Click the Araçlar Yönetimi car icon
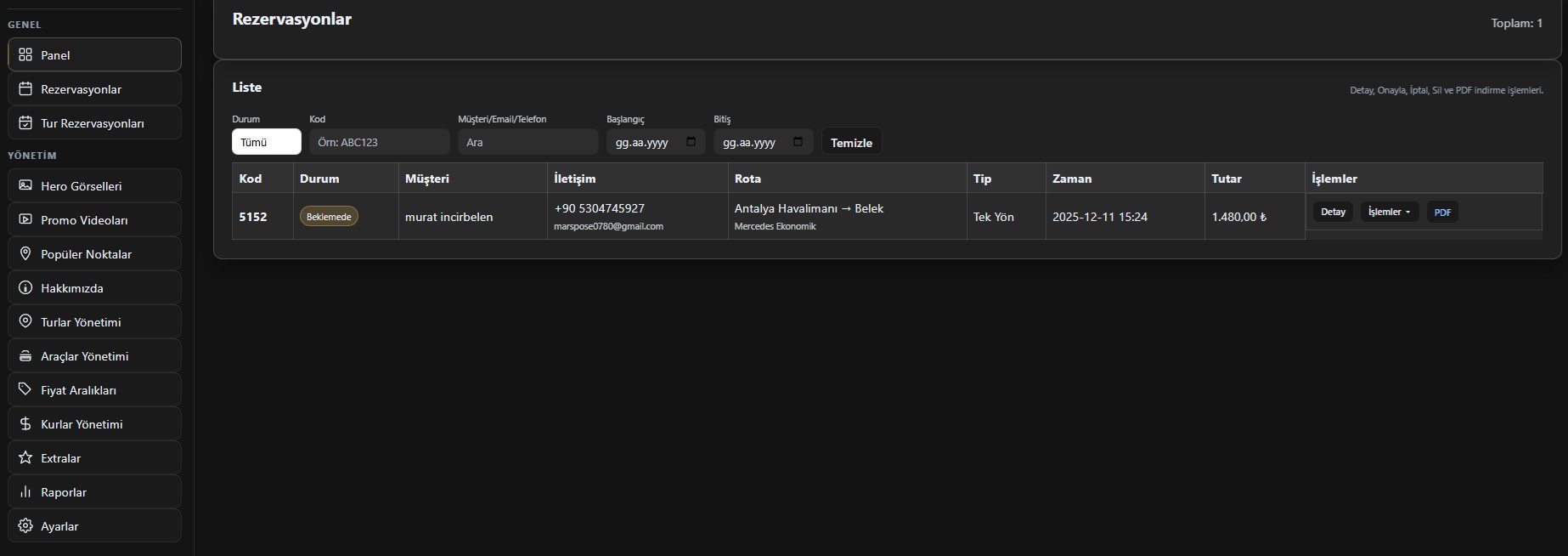The height and width of the screenshot is (556, 1568). click(x=25, y=356)
